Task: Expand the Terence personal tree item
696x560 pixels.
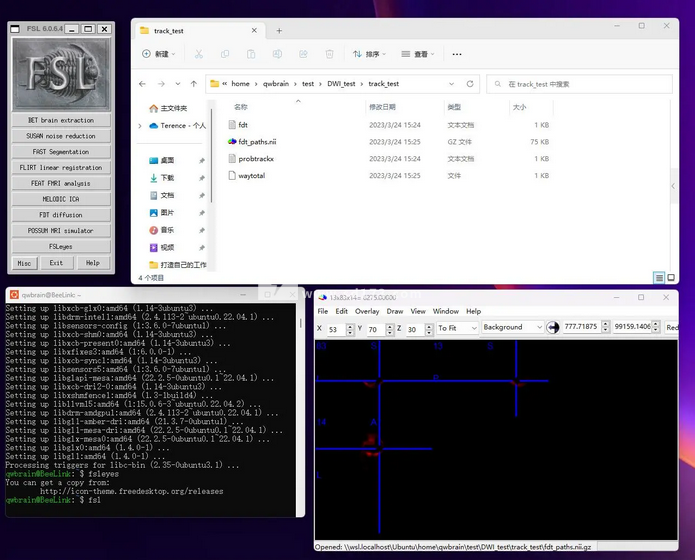Action: point(140,126)
